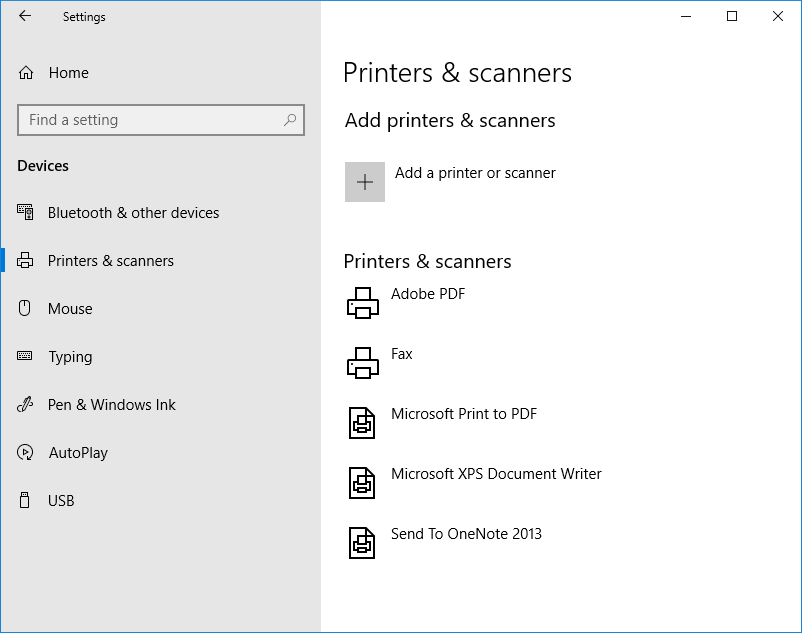Viewport: 802px width, 633px height.
Task: Open the Mouse settings page
Action: [x=70, y=309]
